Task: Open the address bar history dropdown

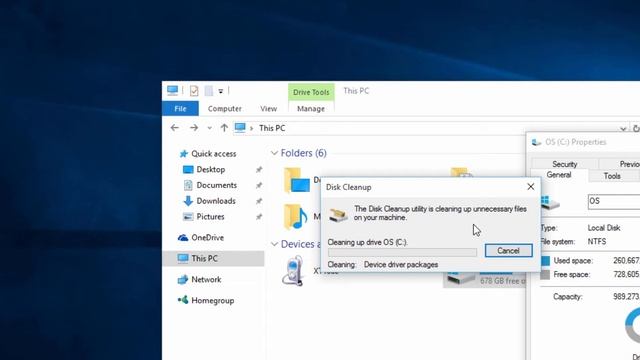Action: [x=623, y=129]
